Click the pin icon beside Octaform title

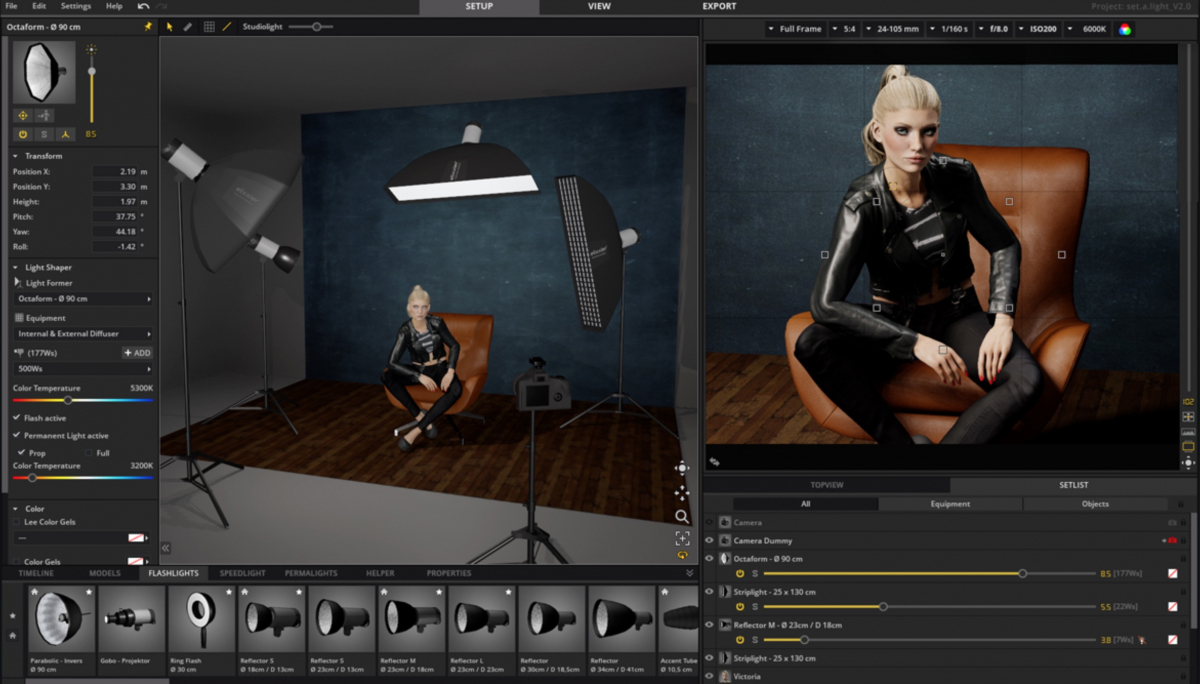148,27
